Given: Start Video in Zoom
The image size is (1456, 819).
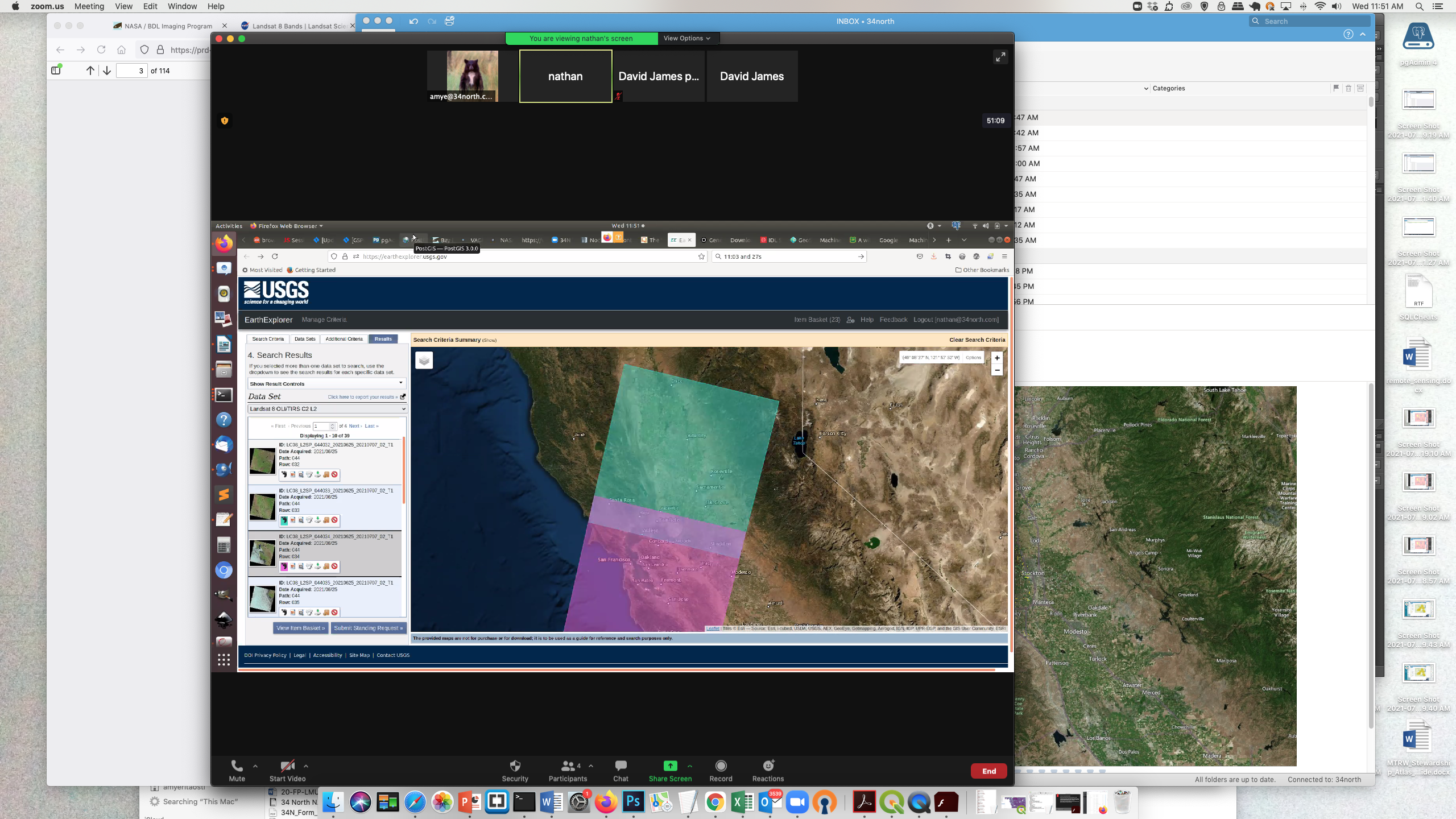Looking at the screenshot, I should pos(287,771).
